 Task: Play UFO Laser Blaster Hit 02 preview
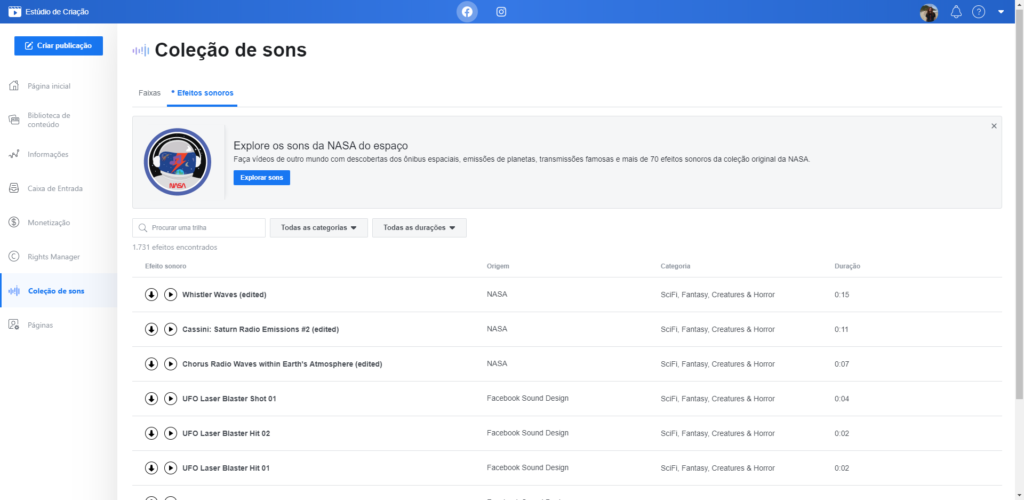click(170, 433)
